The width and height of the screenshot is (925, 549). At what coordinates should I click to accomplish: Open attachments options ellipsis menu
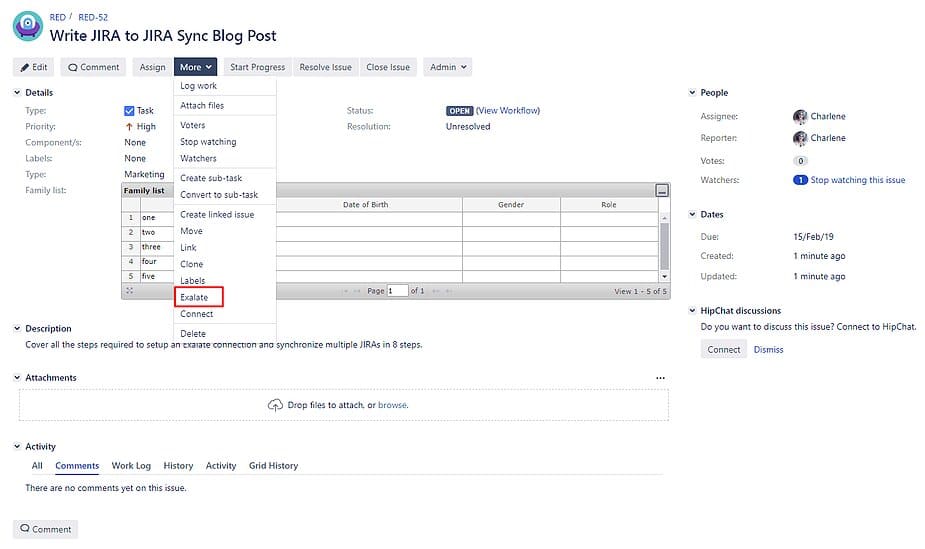[x=661, y=378]
